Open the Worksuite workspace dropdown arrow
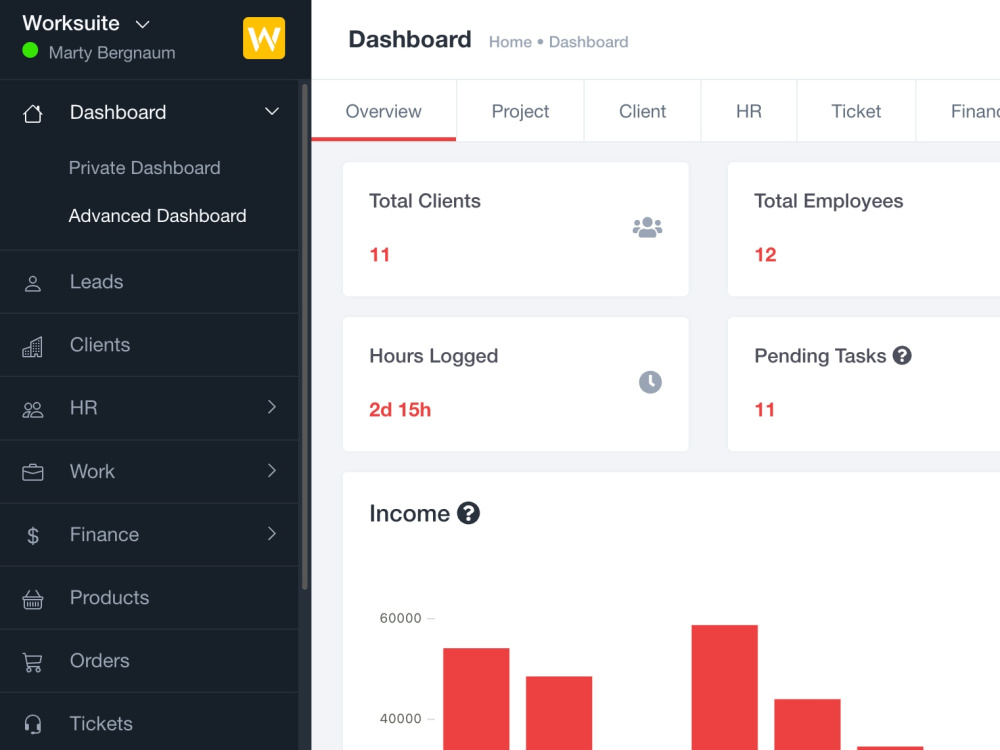This screenshot has height=750, width=1000. (x=143, y=24)
